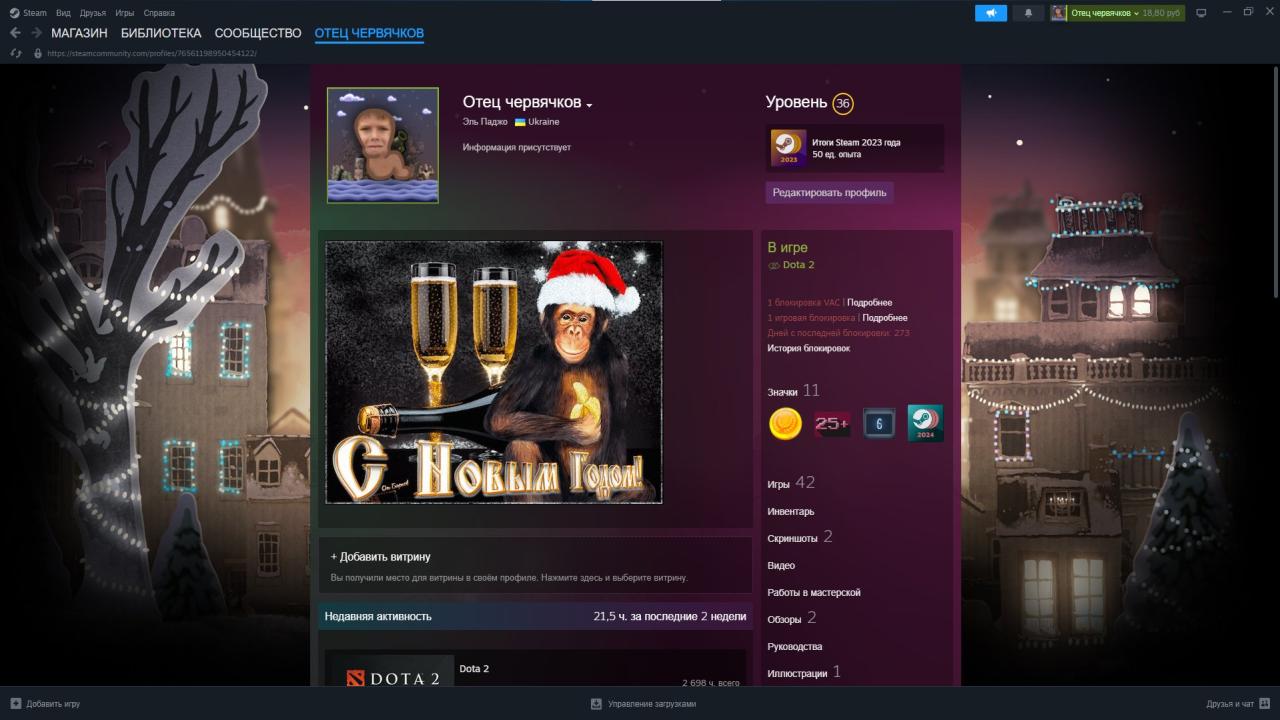This screenshot has width=1280, height=720.
Task: Open the Steam menu
Action: click(x=35, y=13)
